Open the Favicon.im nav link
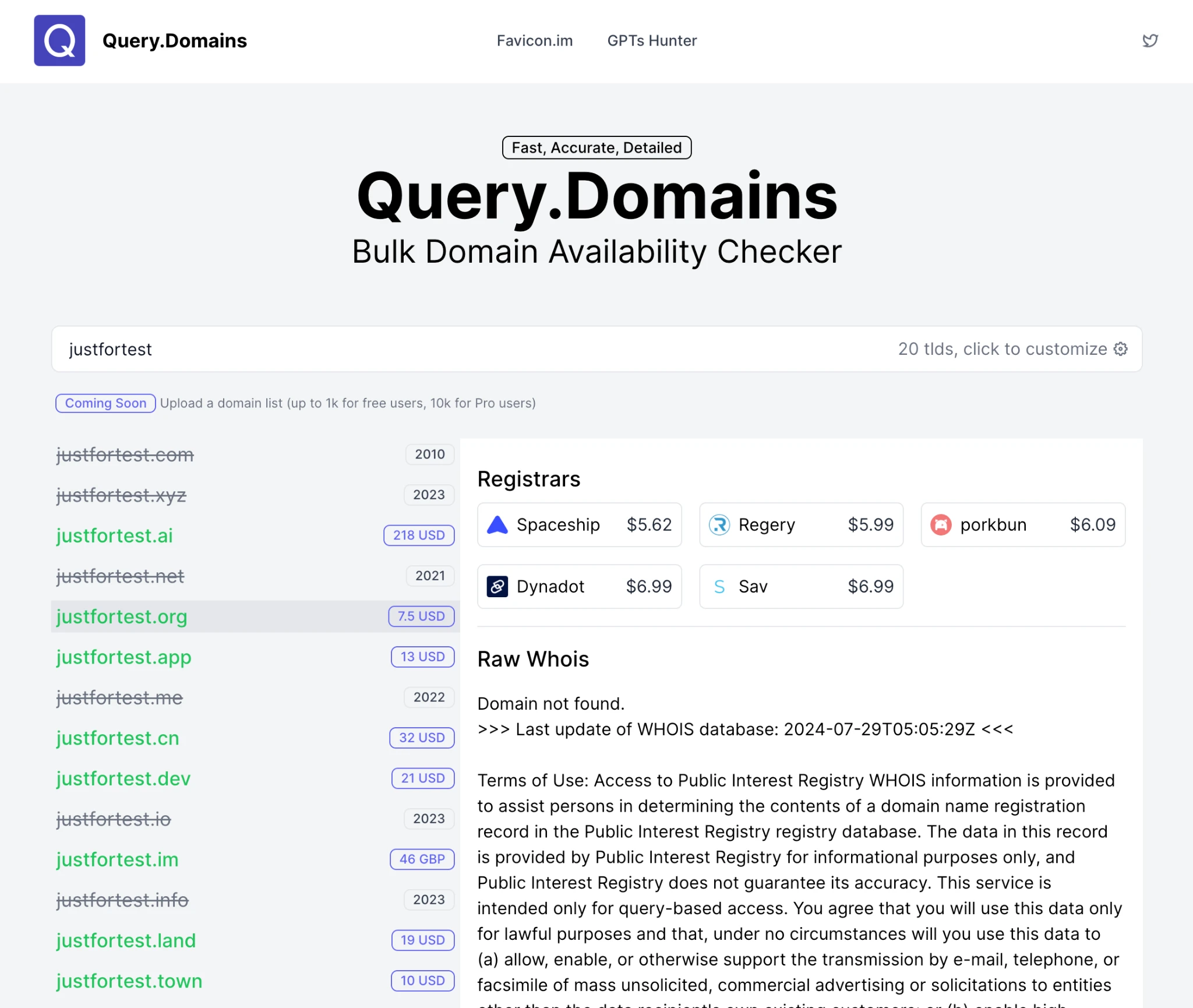This screenshot has height=1008, width=1193. (534, 41)
